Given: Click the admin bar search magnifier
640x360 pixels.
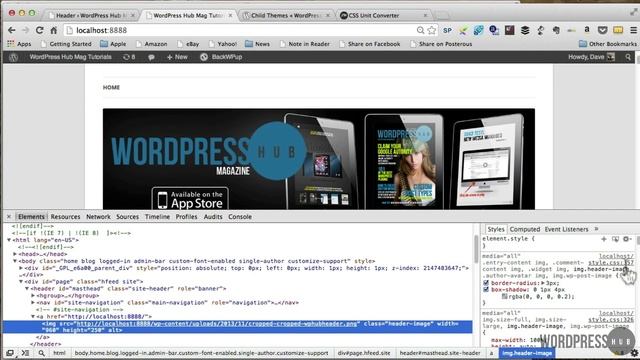Looking at the screenshot, I should click(628, 57).
